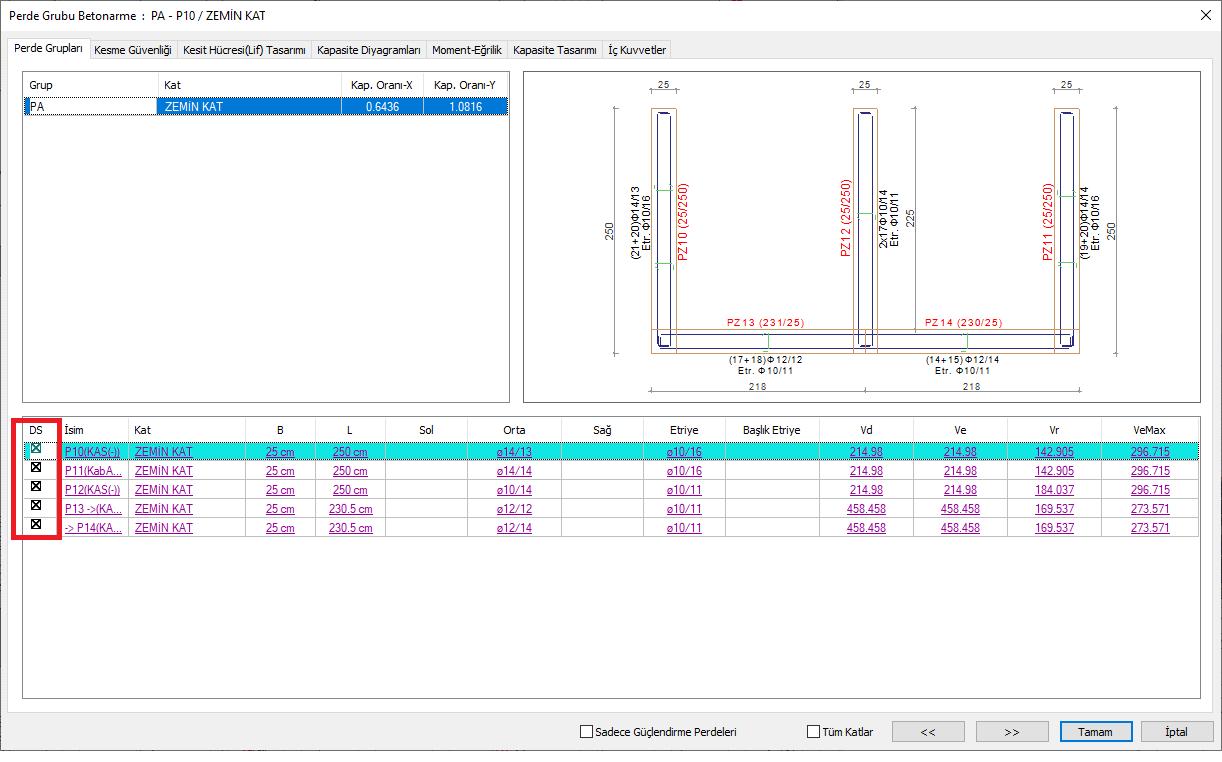Click PZ10 (25/250) label in drawing
This screenshot has height=762, width=1222.
[x=684, y=222]
